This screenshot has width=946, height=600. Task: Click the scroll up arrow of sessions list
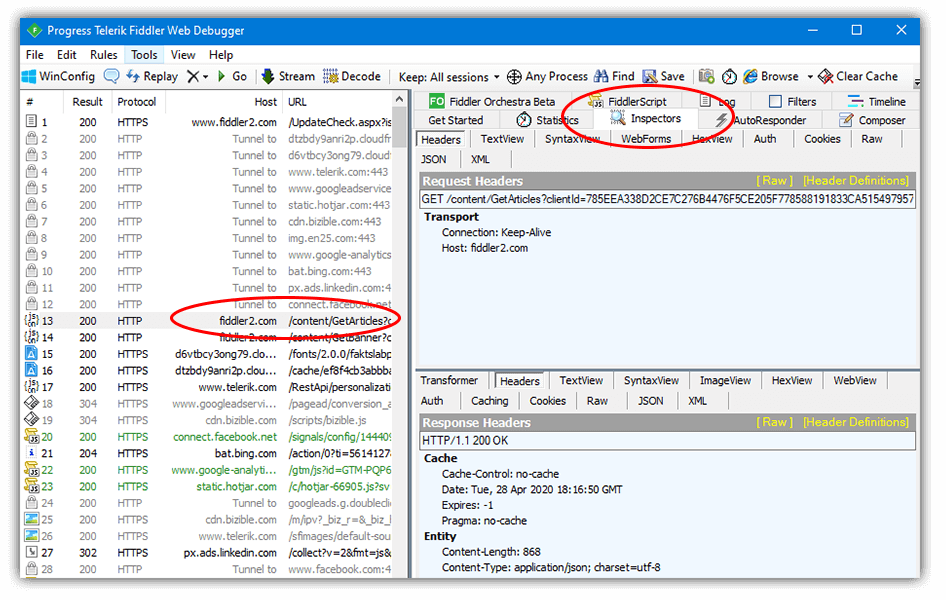[x=399, y=99]
